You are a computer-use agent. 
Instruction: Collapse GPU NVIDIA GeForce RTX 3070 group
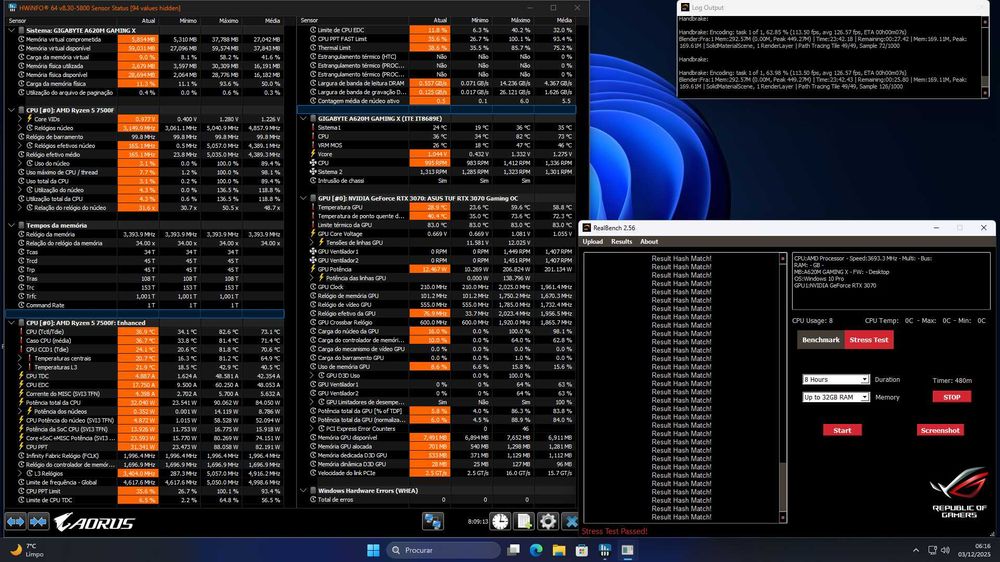point(304,198)
